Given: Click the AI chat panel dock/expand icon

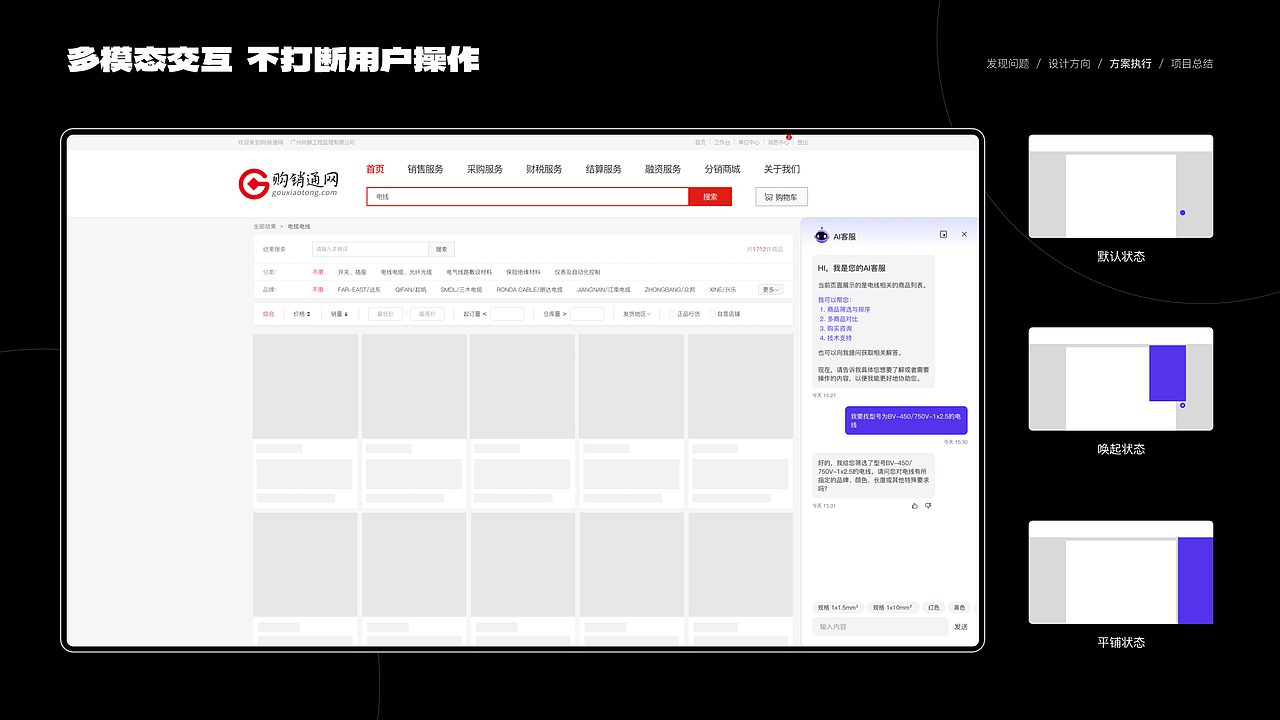Looking at the screenshot, I should pyautogui.click(x=943, y=234).
